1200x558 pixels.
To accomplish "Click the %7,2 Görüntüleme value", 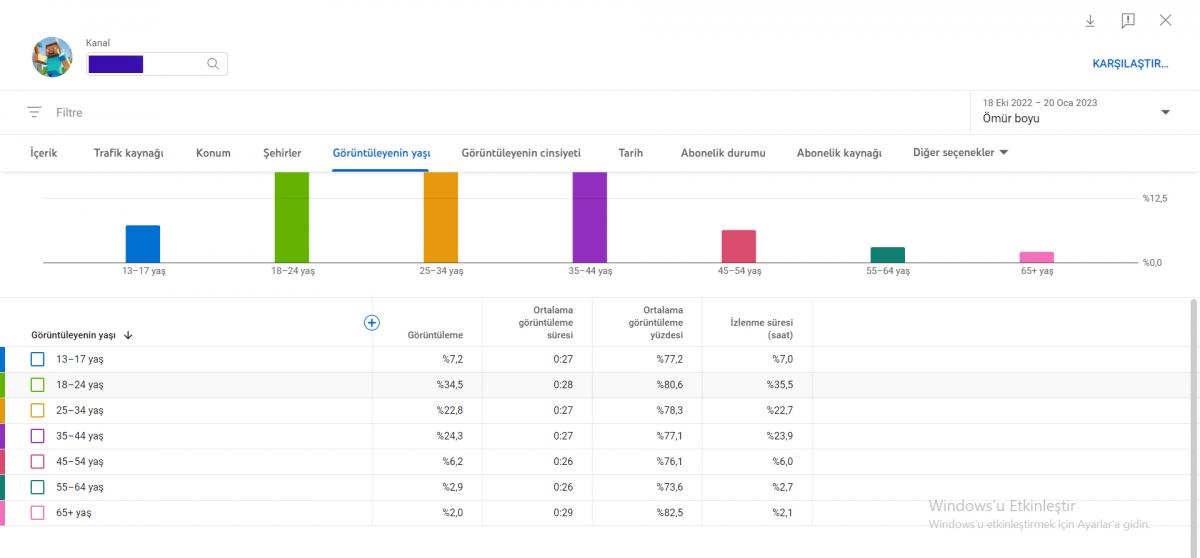I will [x=453, y=359].
